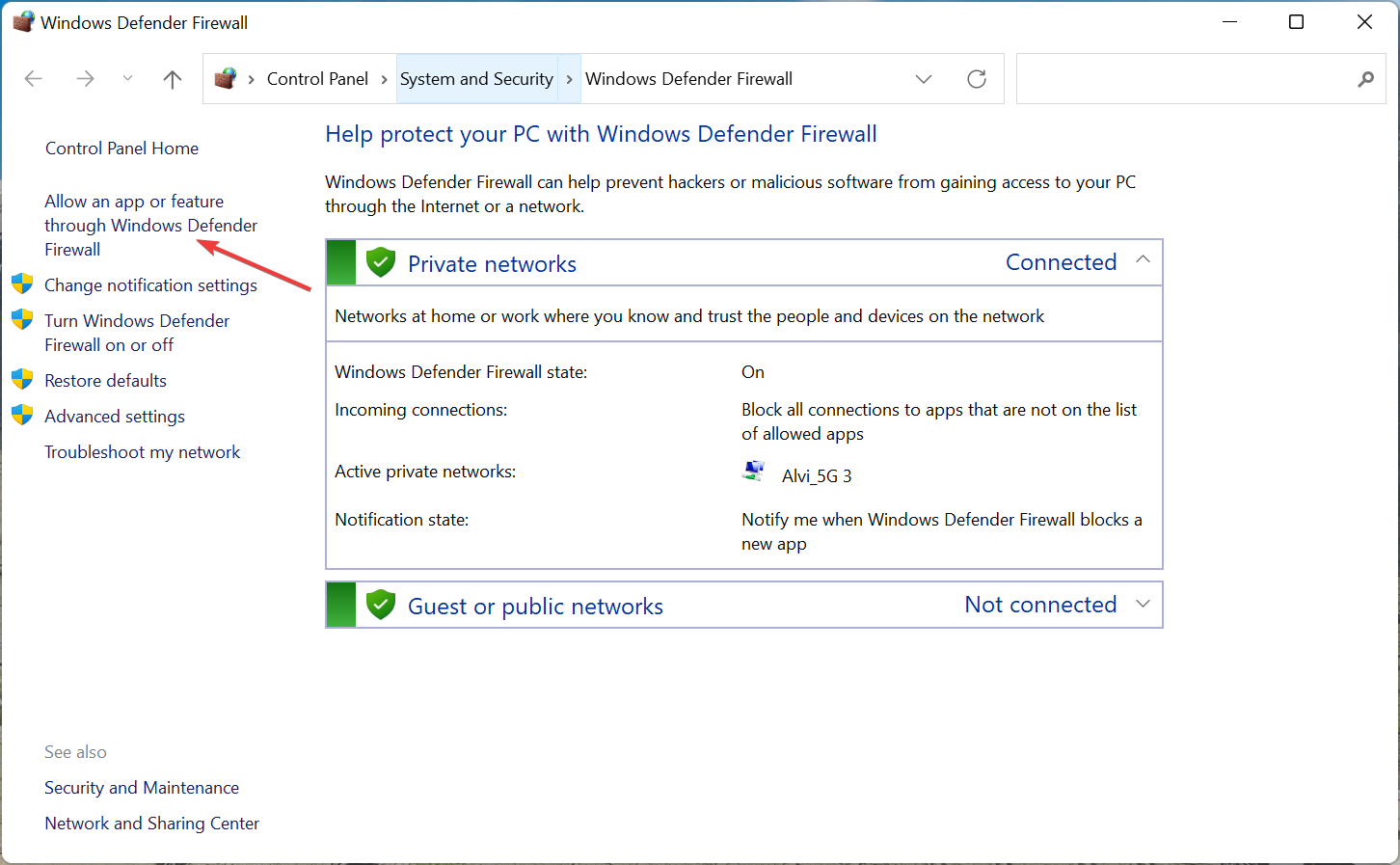Image resolution: width=1400 pixels, height=865 pixels.
Task: Click the firewall icon in address bar
Action: point(226,79)
